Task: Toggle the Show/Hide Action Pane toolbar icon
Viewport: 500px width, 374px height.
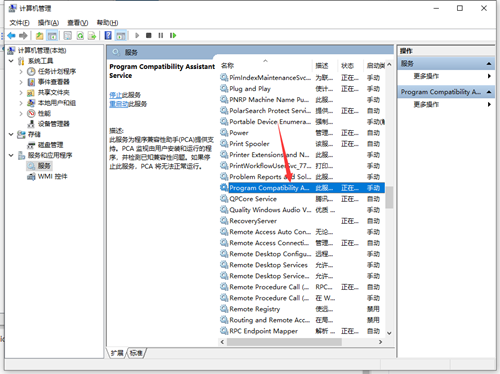Action: [121, 35]
